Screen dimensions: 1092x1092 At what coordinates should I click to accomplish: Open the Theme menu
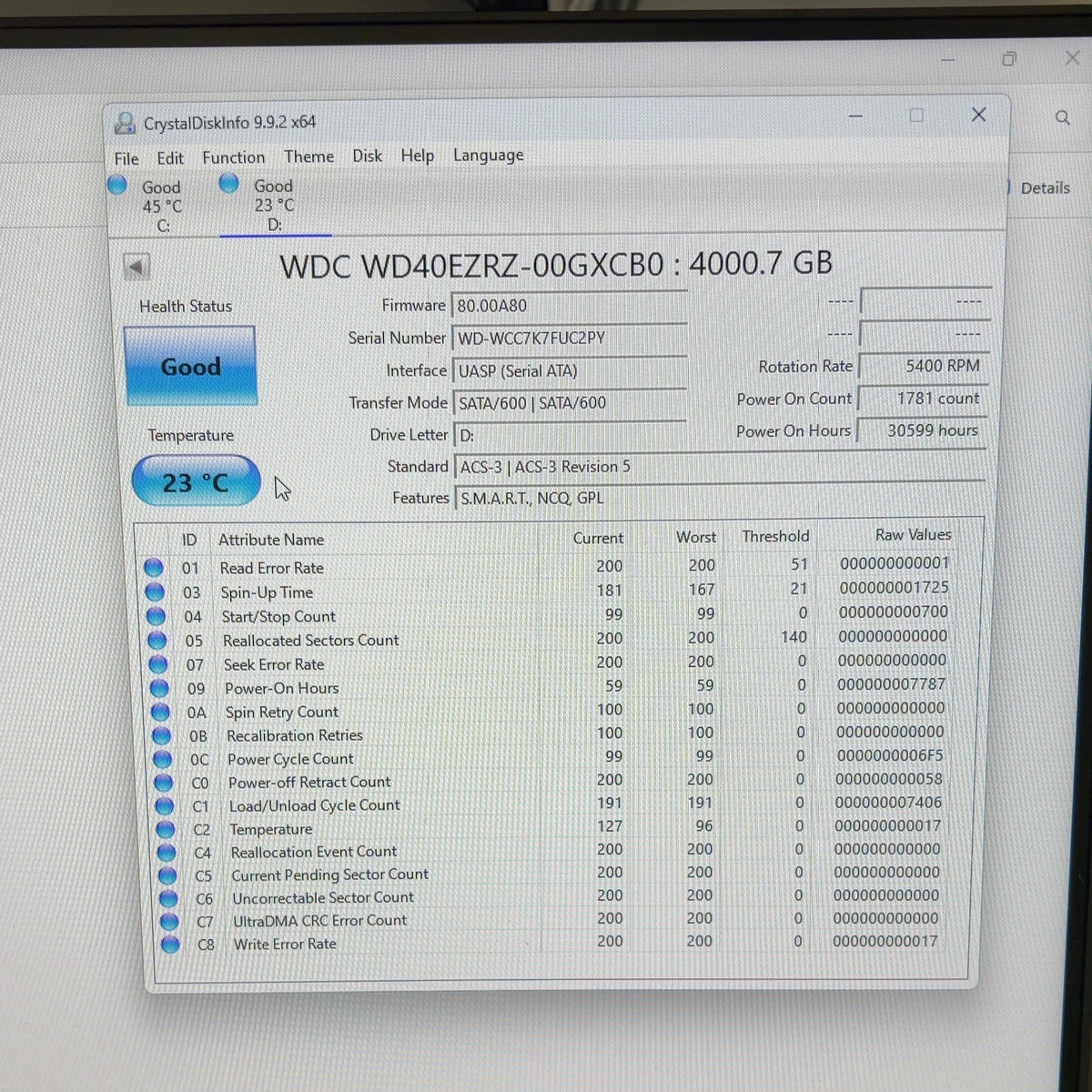point(309,157)
